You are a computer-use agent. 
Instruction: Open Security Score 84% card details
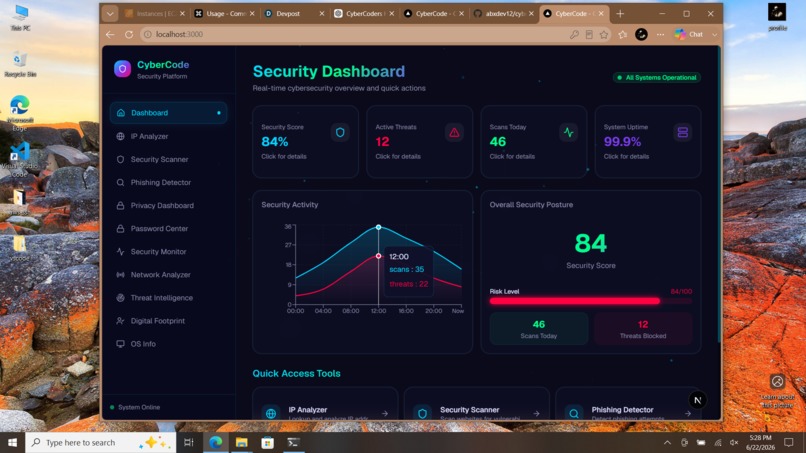click(x=305, y=142)
